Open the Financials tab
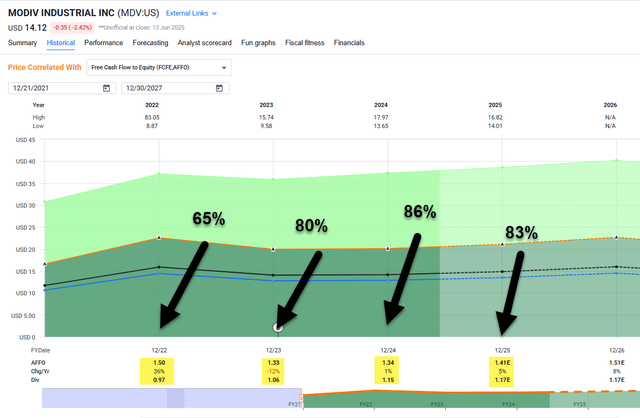 pos(349,43)
